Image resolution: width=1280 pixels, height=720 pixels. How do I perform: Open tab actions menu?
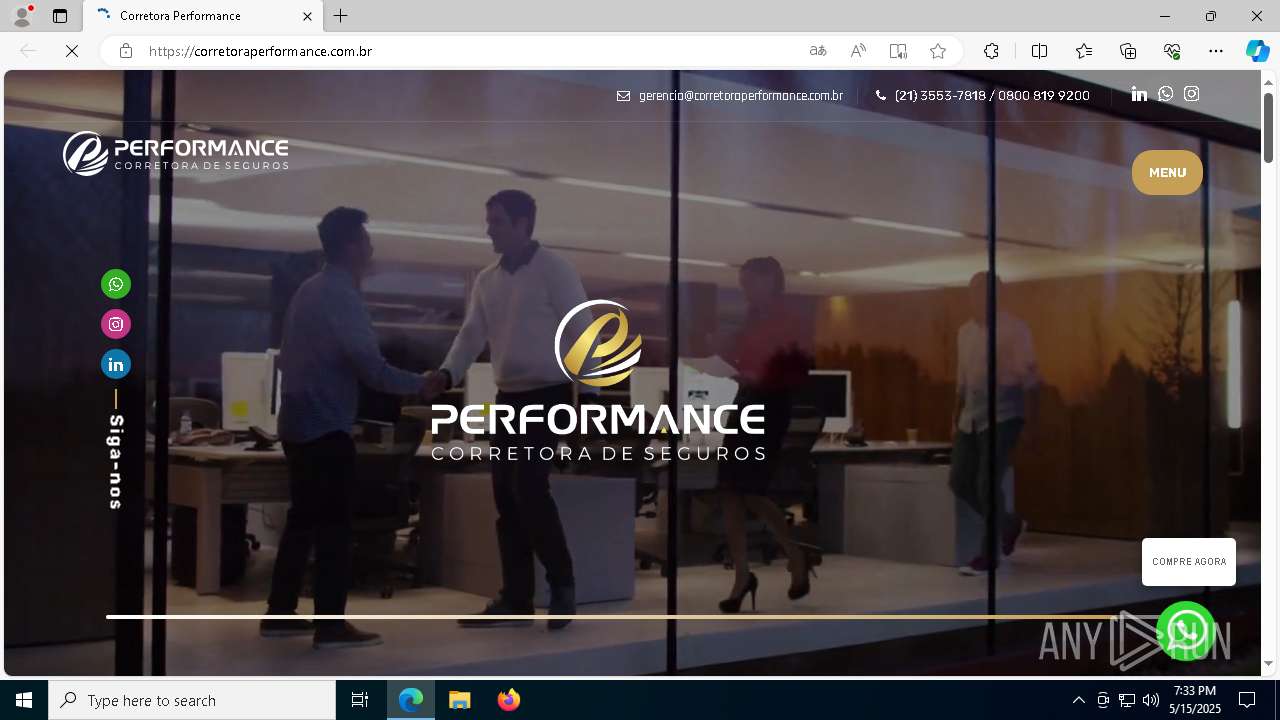pos(60,16)
